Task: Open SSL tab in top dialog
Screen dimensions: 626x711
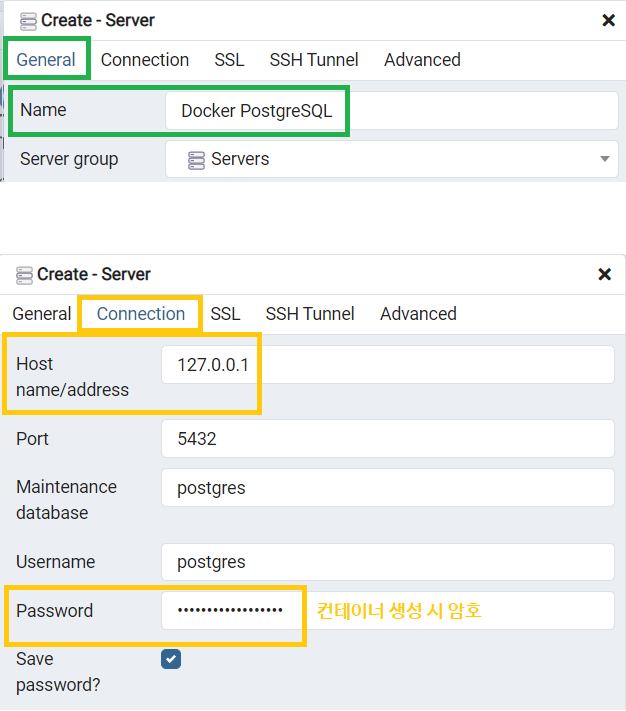Action: 229,60
